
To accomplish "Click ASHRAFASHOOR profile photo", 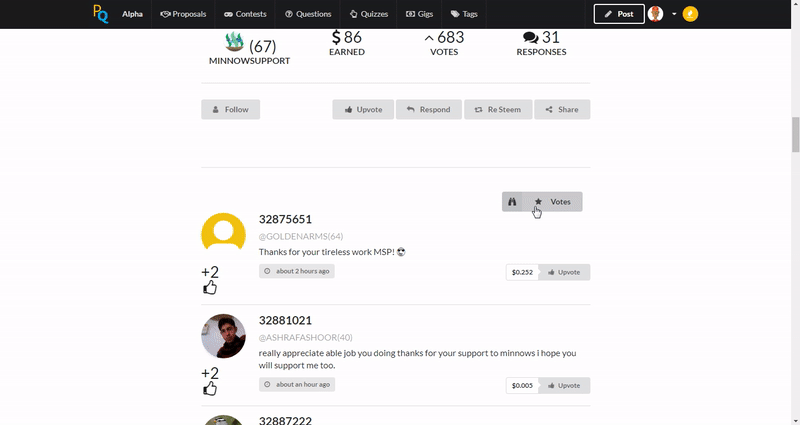I will (x=223, y=336).
